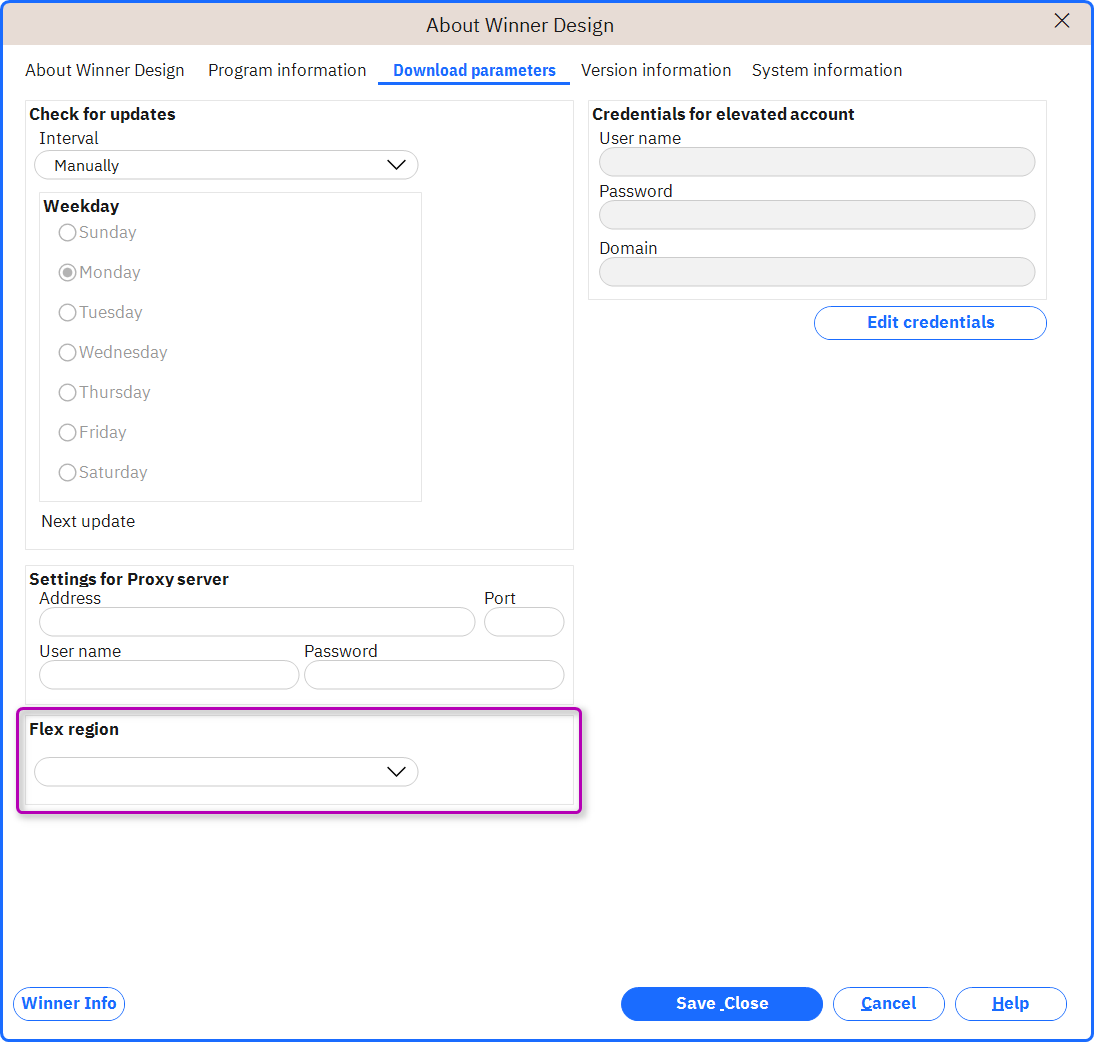The image size is (1094, 1042).
Task: Click the Save Close button
Action: point(721,1004)
